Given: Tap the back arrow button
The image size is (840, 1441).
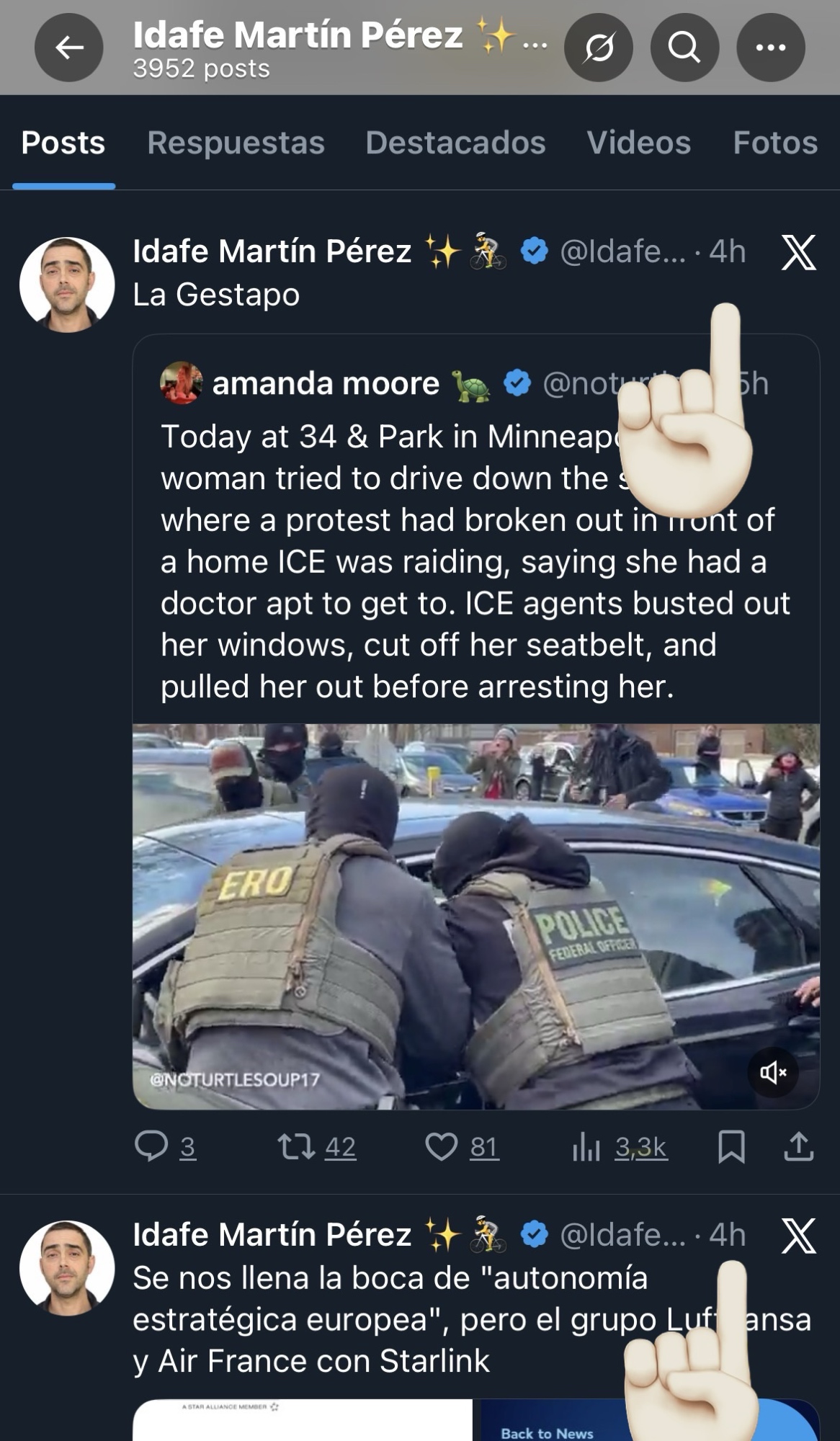Looking at the screenshot, I should (x=69, y=48).
